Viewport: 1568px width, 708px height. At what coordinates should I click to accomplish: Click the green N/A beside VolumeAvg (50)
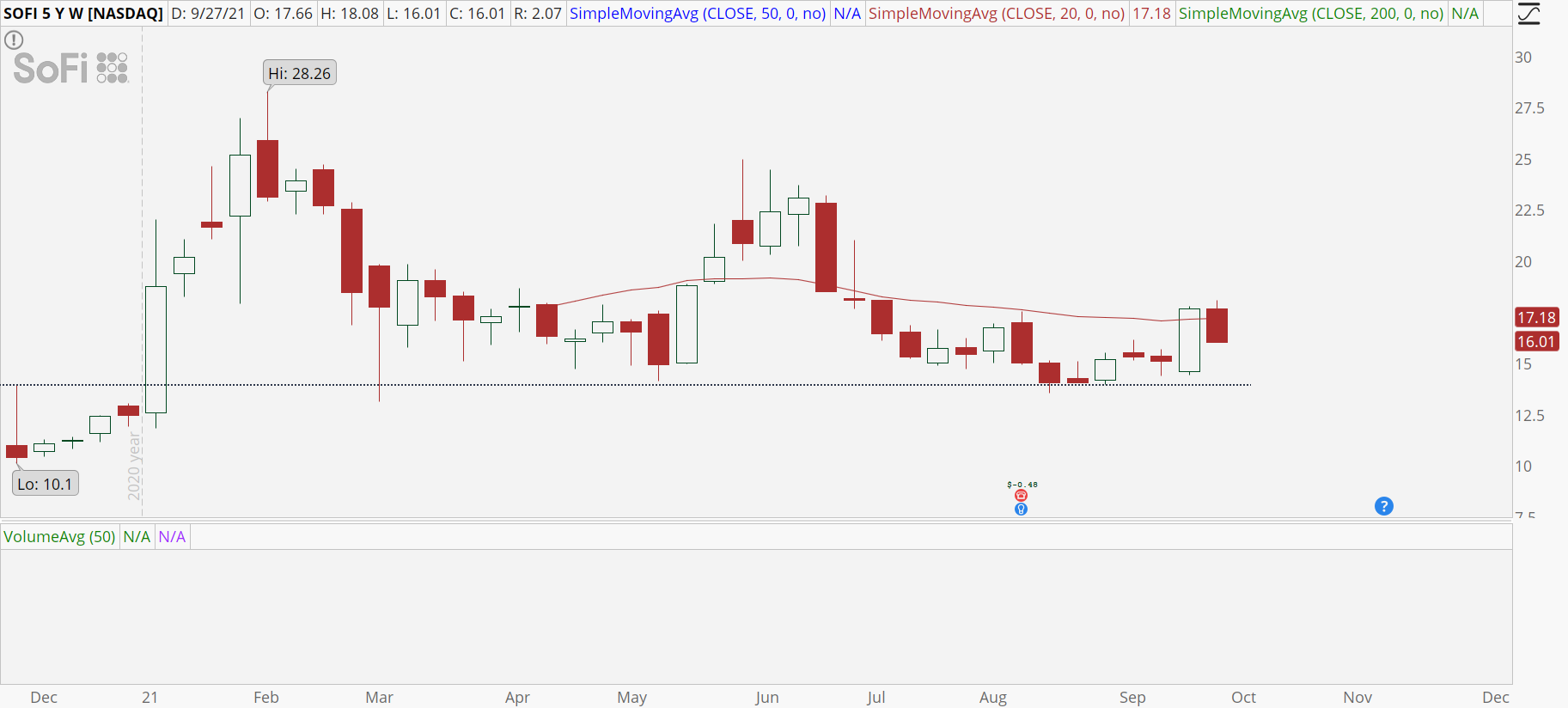[137, 537]
